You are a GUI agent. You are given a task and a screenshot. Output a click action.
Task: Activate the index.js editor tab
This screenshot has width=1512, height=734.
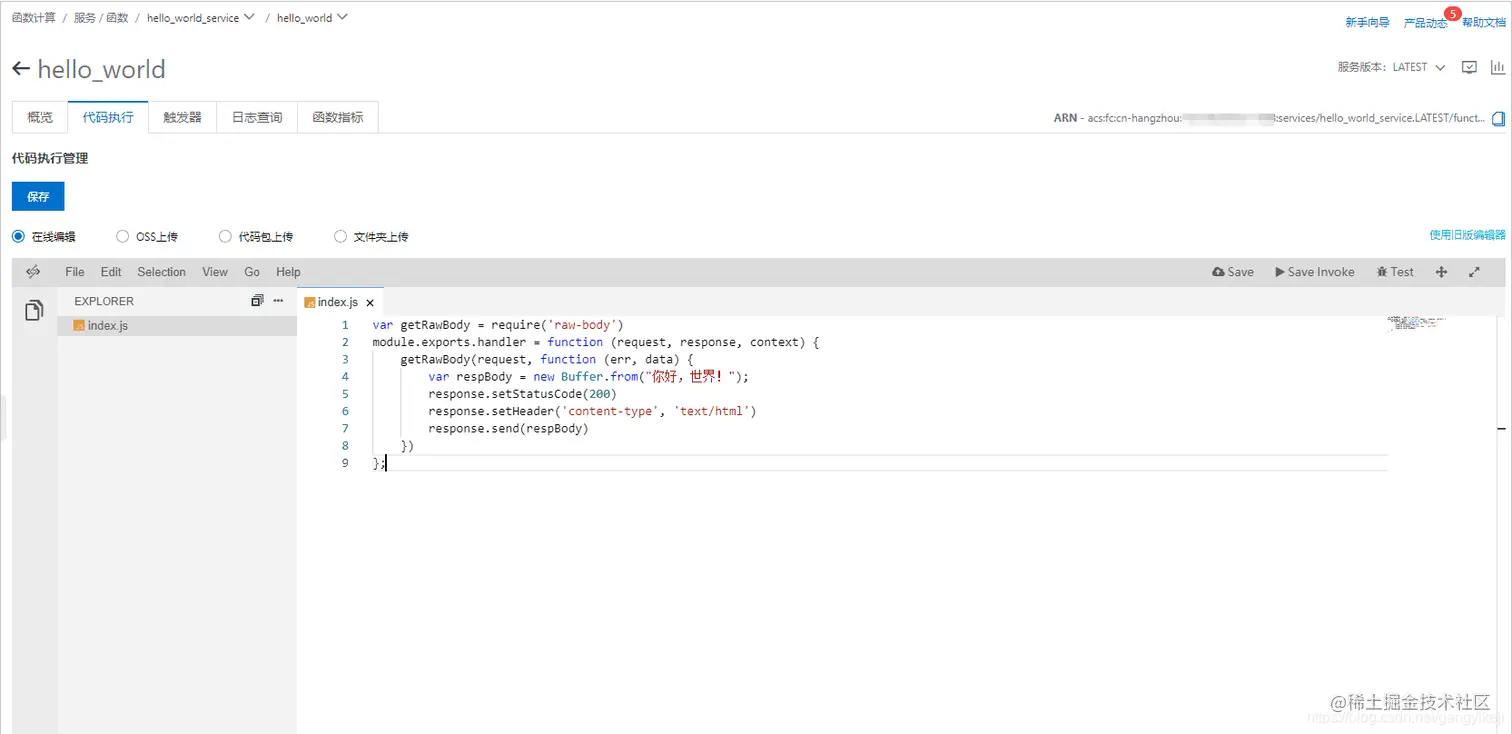[x=340, y=302]
